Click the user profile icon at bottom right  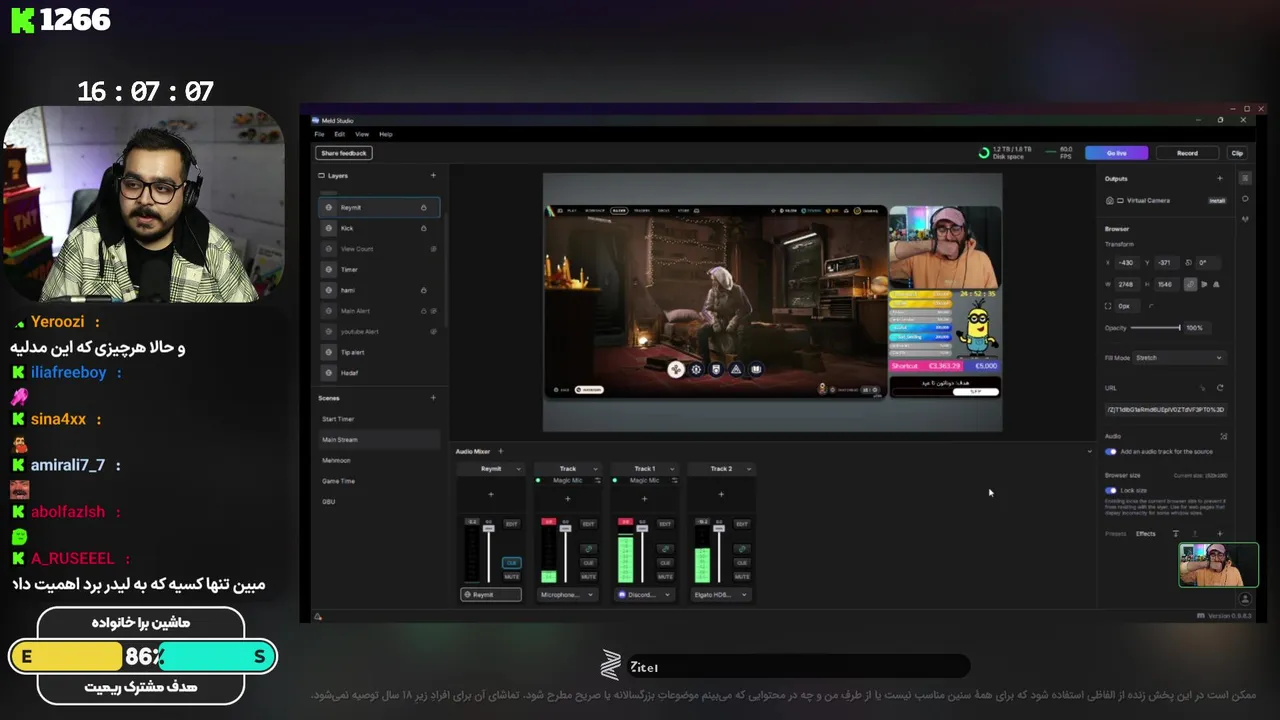(1245, 599)
